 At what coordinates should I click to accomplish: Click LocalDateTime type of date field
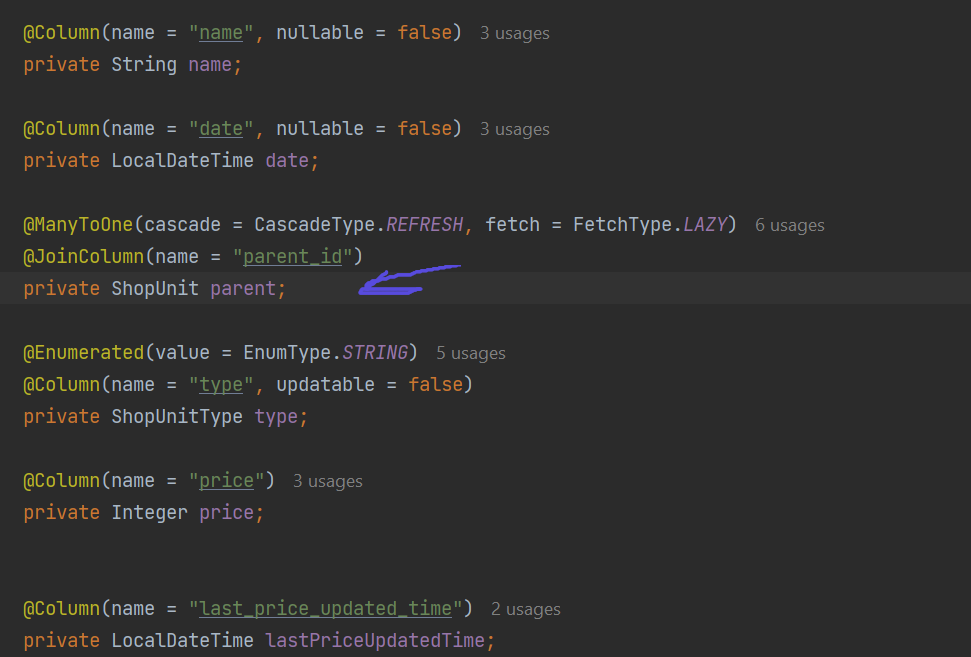183,160
